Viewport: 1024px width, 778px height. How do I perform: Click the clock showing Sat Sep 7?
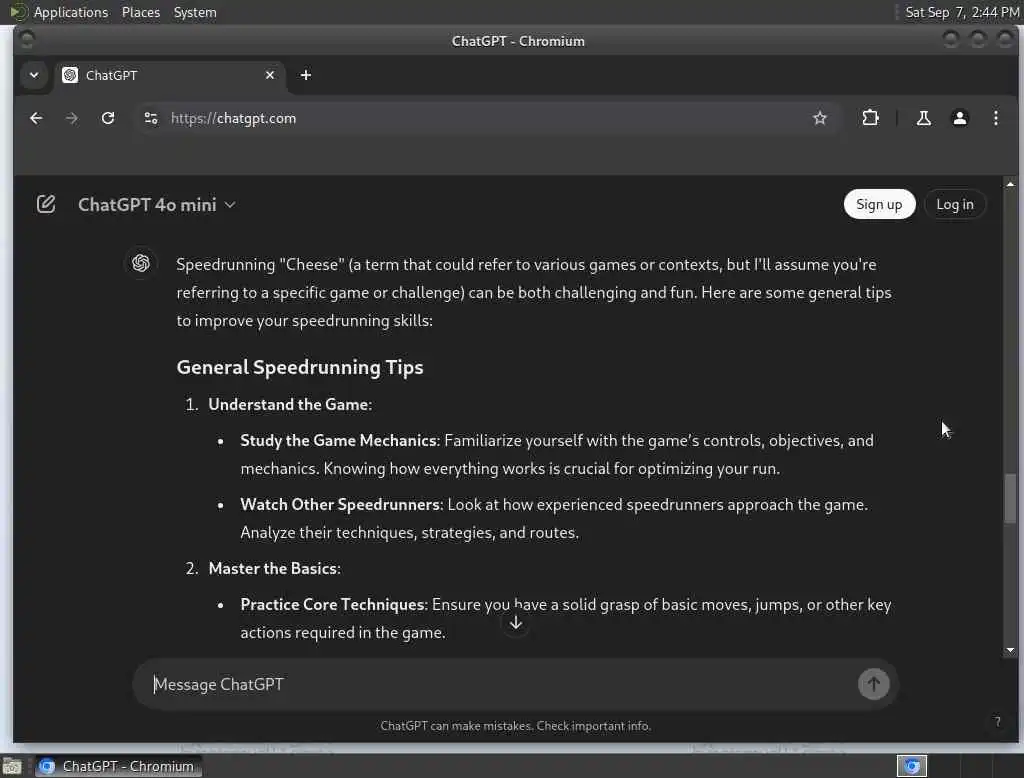(961, 12)
